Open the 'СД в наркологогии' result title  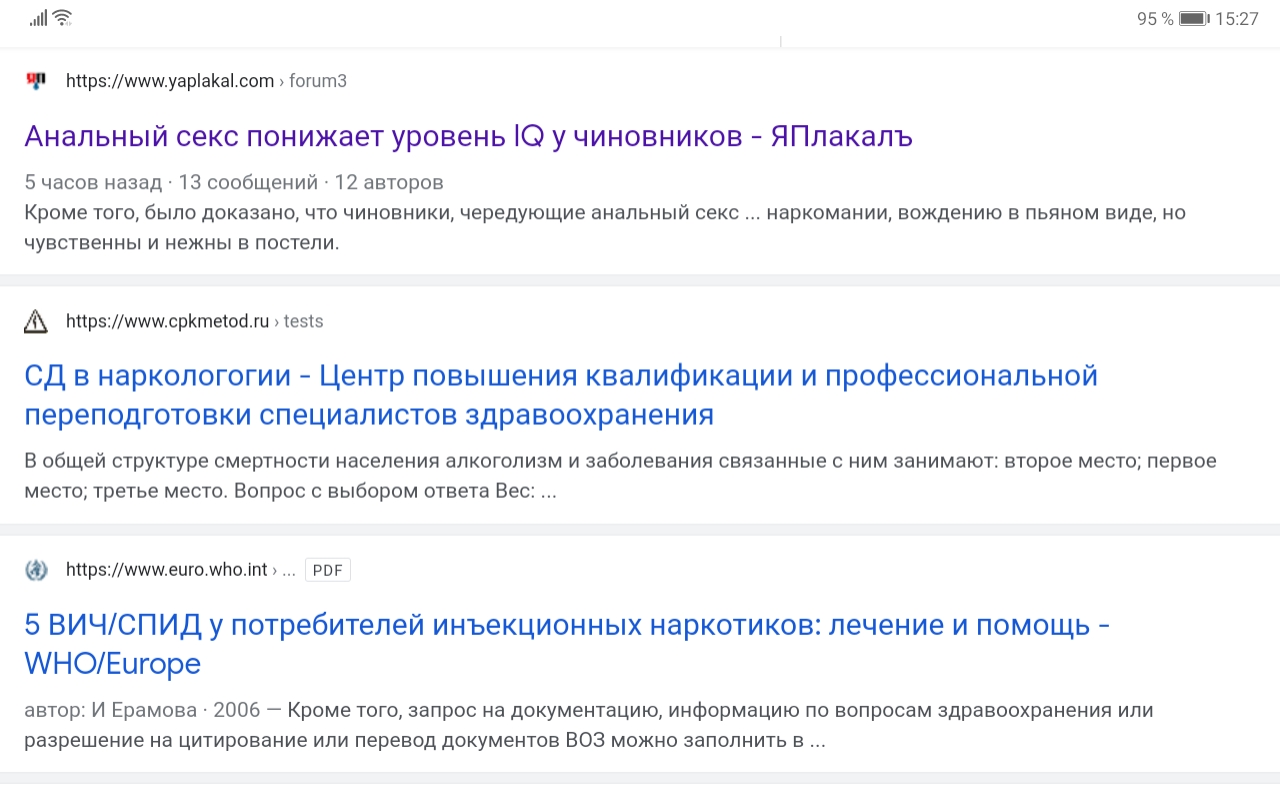pyautogui.click(x=561, y=395)
